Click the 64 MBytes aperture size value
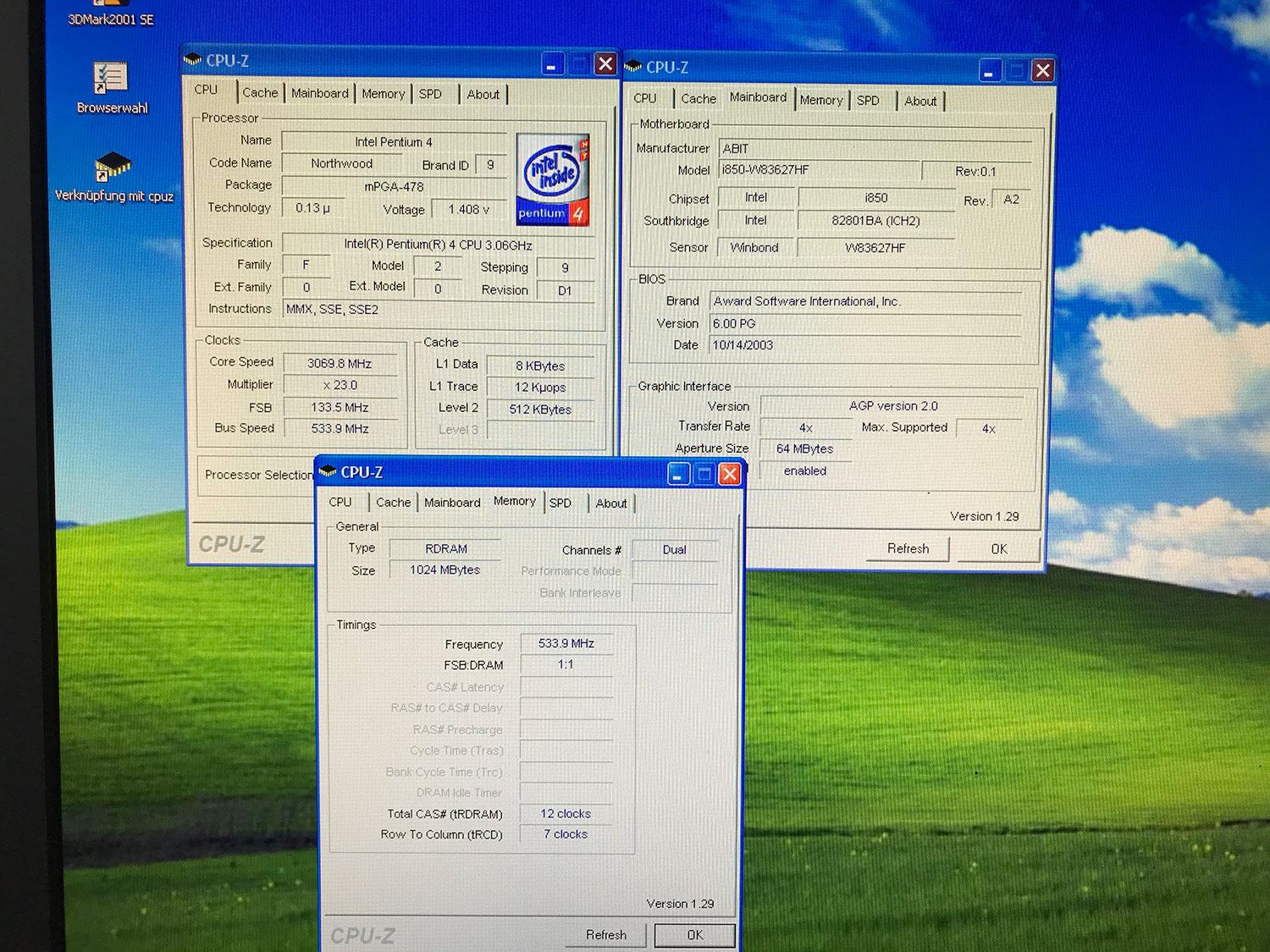The width and height of the screenshot is (1270, 952). click(805, 449)
